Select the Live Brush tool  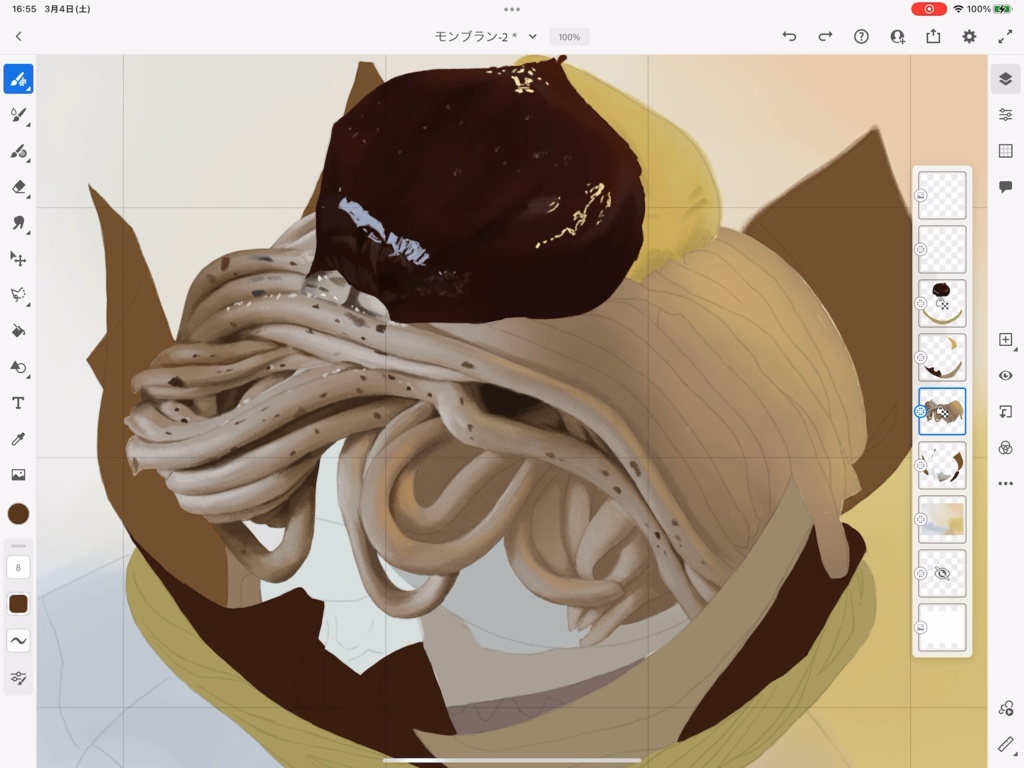pyautogui.click(x=18, y=116)
